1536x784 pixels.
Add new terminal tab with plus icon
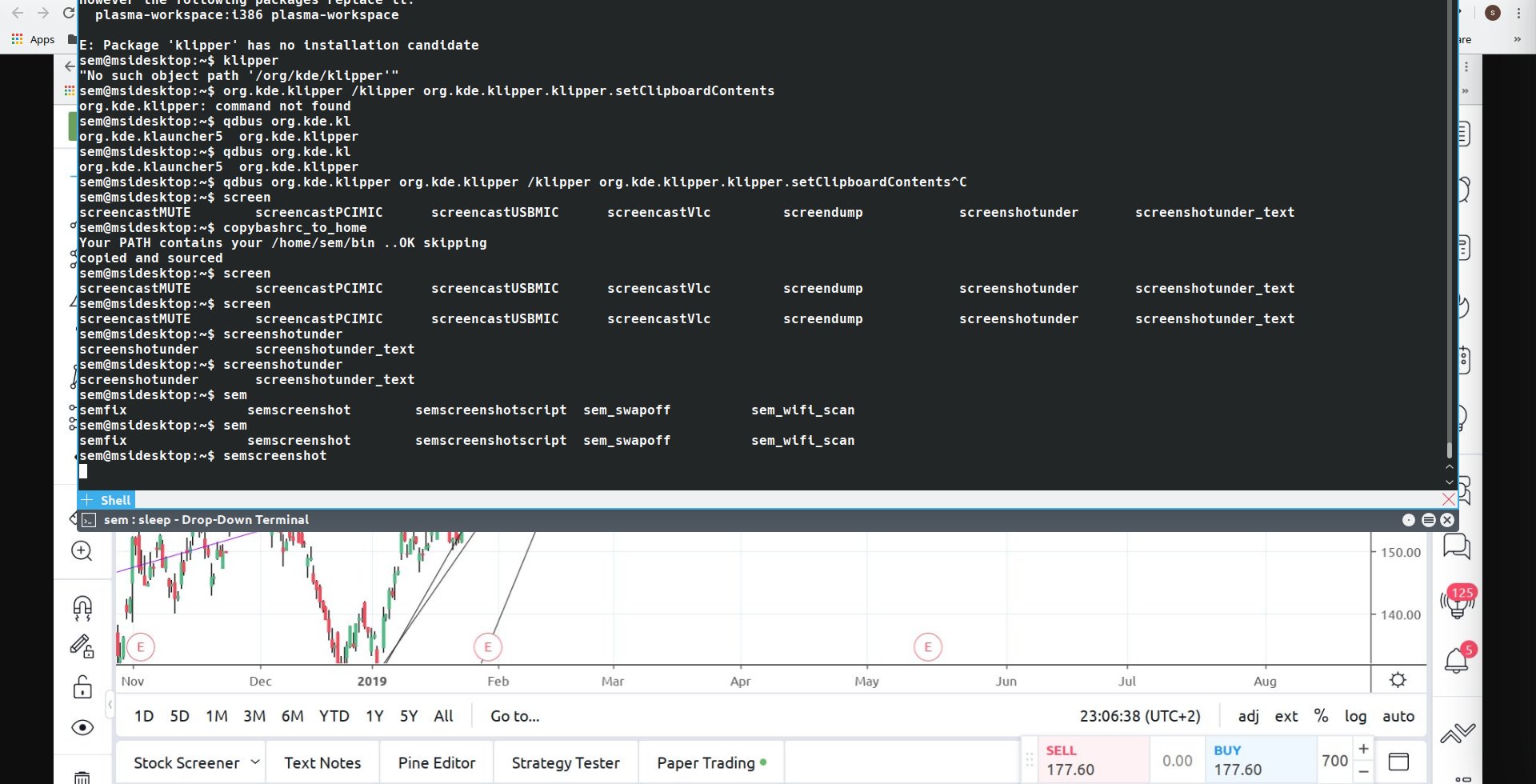87,500
